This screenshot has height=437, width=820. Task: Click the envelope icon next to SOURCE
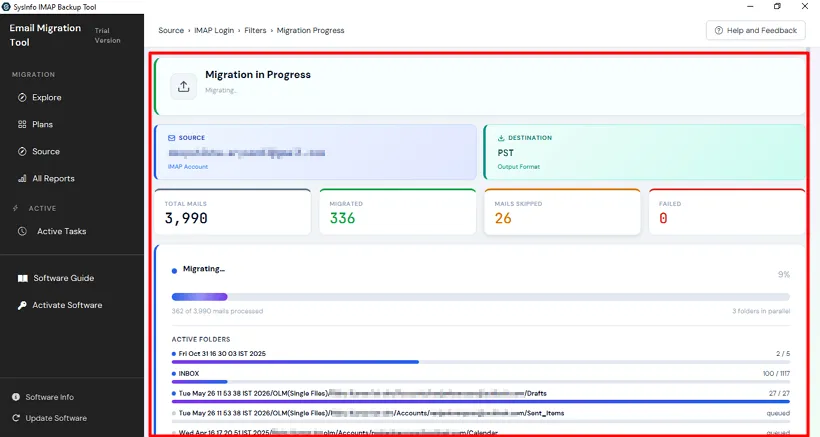pos(172,138)
